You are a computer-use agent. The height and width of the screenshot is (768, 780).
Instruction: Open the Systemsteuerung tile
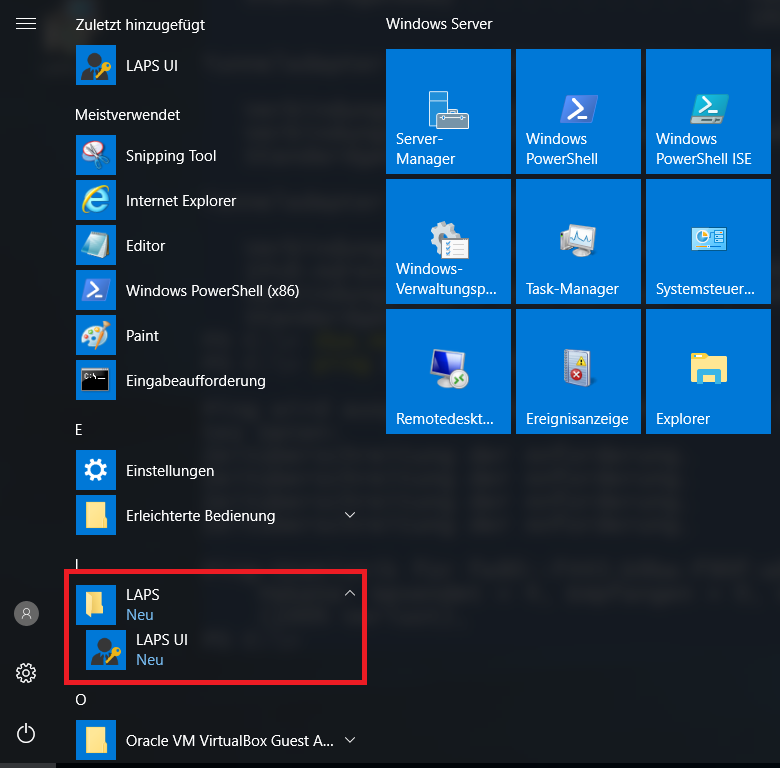coord(708,242)
